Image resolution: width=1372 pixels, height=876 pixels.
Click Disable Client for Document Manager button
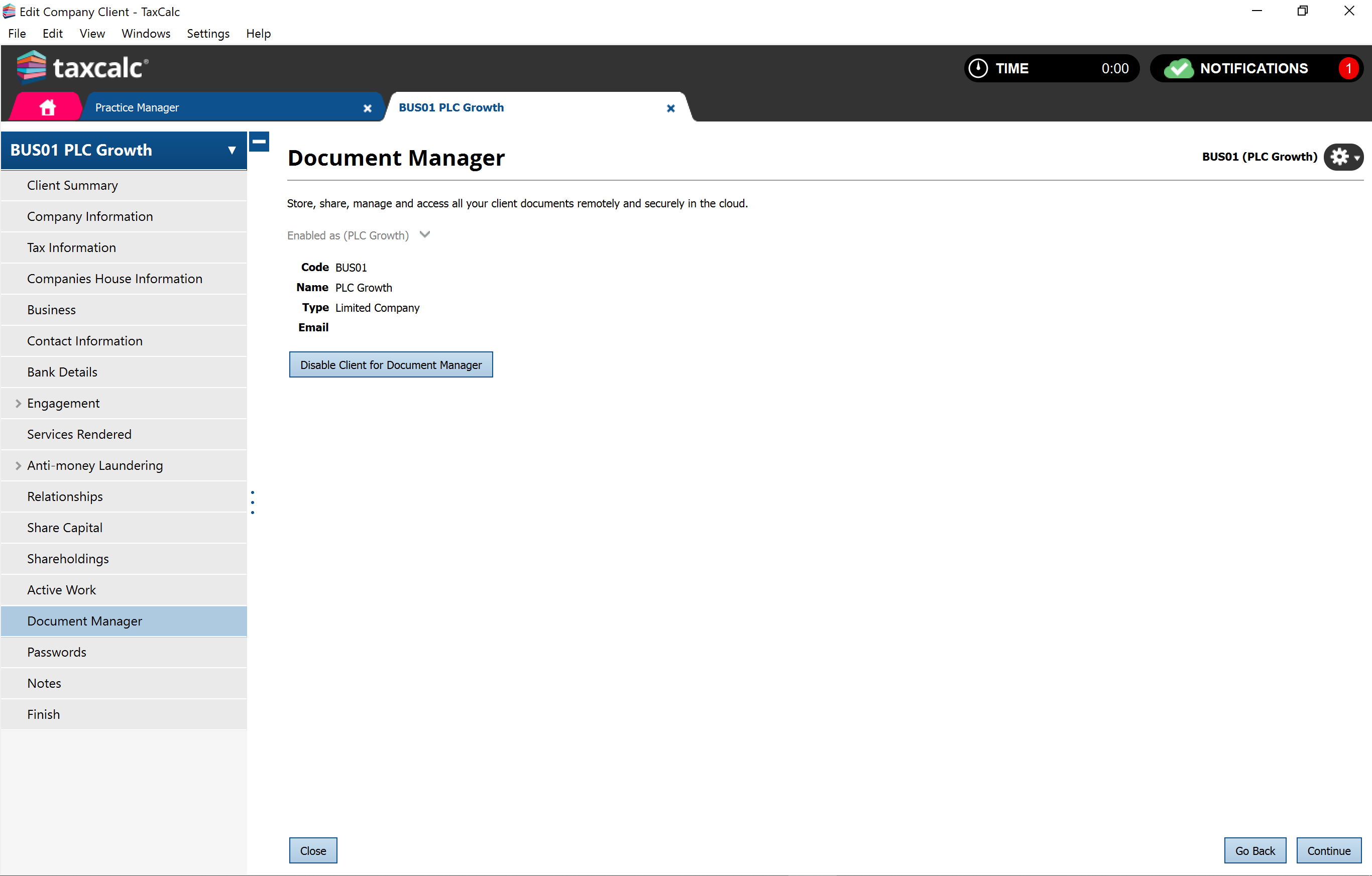[x=391, y=364]
